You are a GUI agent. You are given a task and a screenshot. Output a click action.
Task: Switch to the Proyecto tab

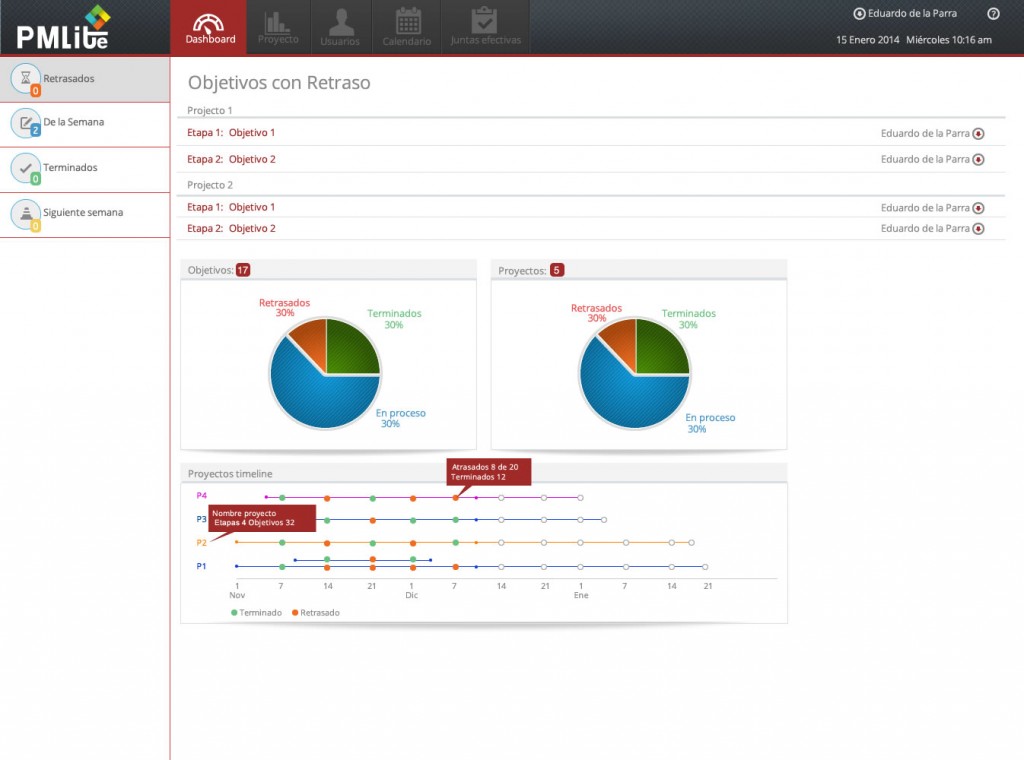(278, 27)
